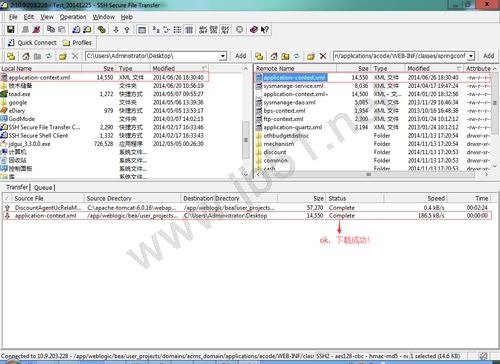The height and width of the screenshot is (364, 500).
Task: Open a New File Transfer Window icon
Action: (x=87, y=29)
